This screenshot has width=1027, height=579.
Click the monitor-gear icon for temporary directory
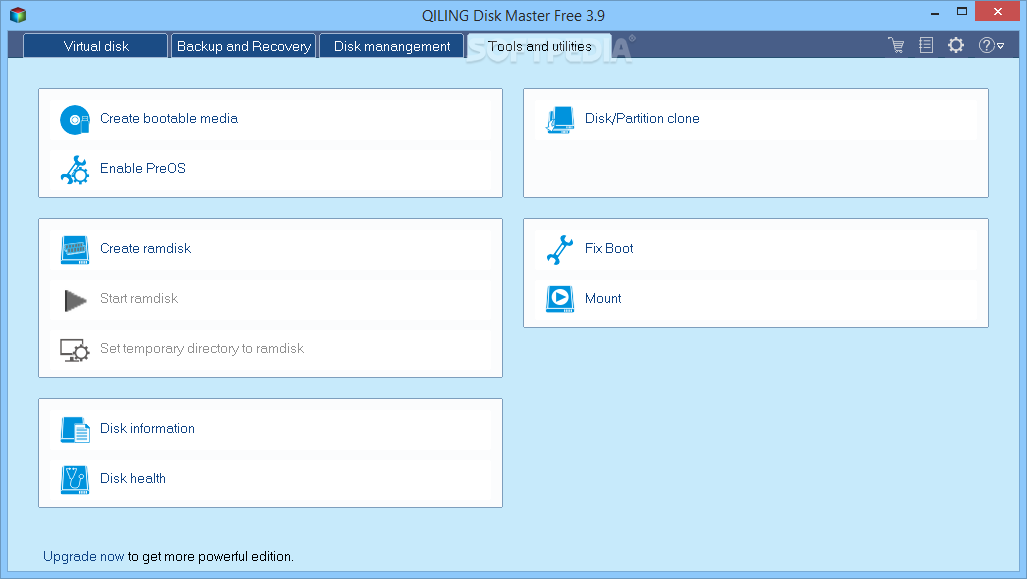coord(75,350)
